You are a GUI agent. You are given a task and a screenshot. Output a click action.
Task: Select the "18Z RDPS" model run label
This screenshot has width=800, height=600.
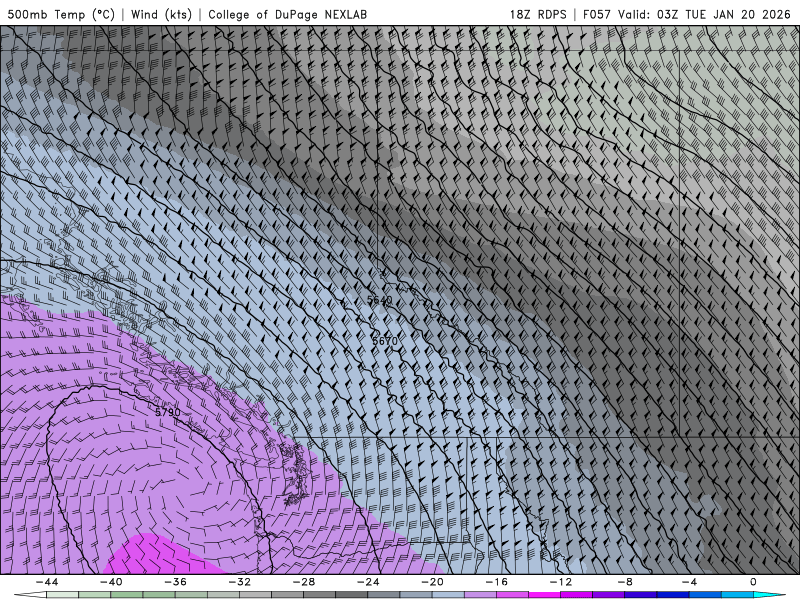[538, 14]
